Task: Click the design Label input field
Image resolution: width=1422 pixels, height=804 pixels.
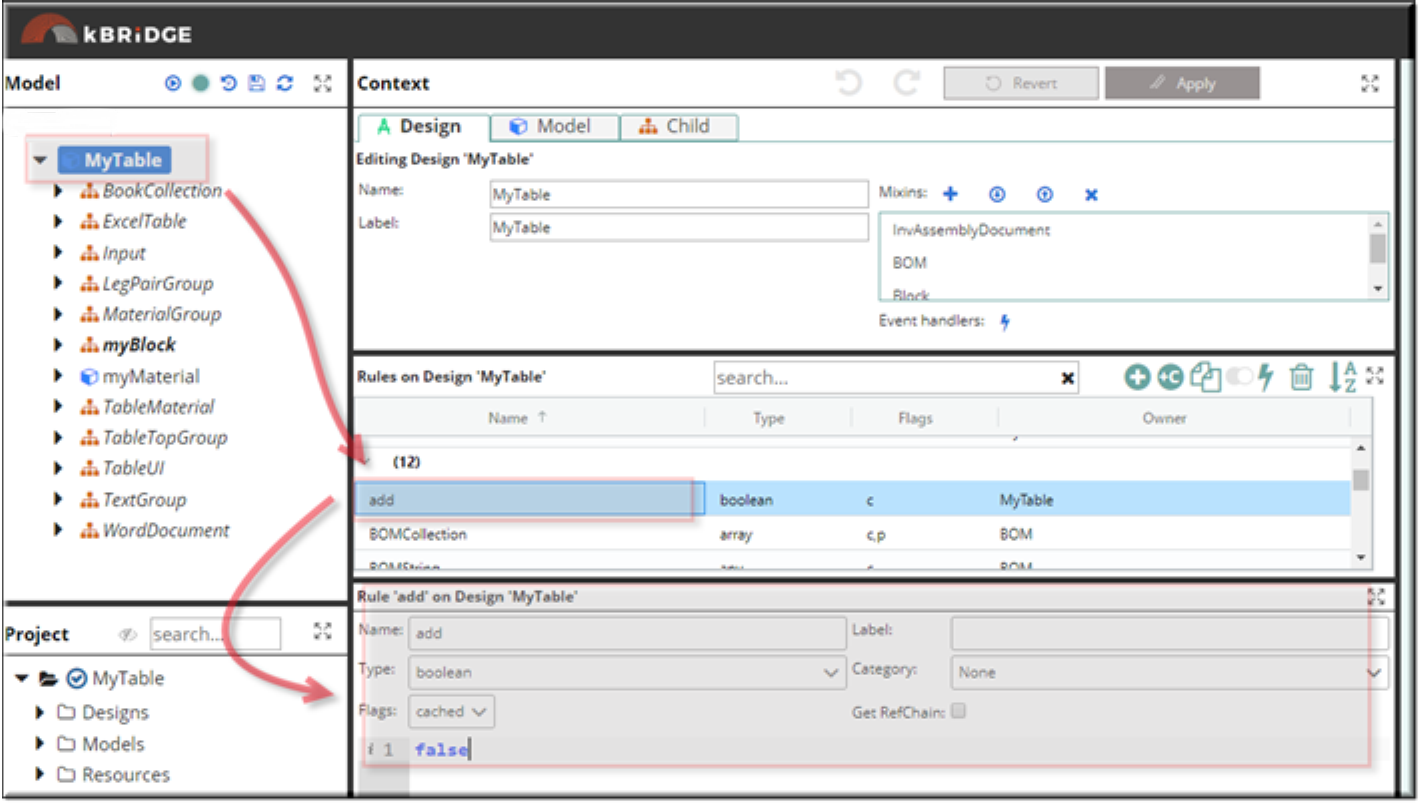Action: (x=679, y=228)
